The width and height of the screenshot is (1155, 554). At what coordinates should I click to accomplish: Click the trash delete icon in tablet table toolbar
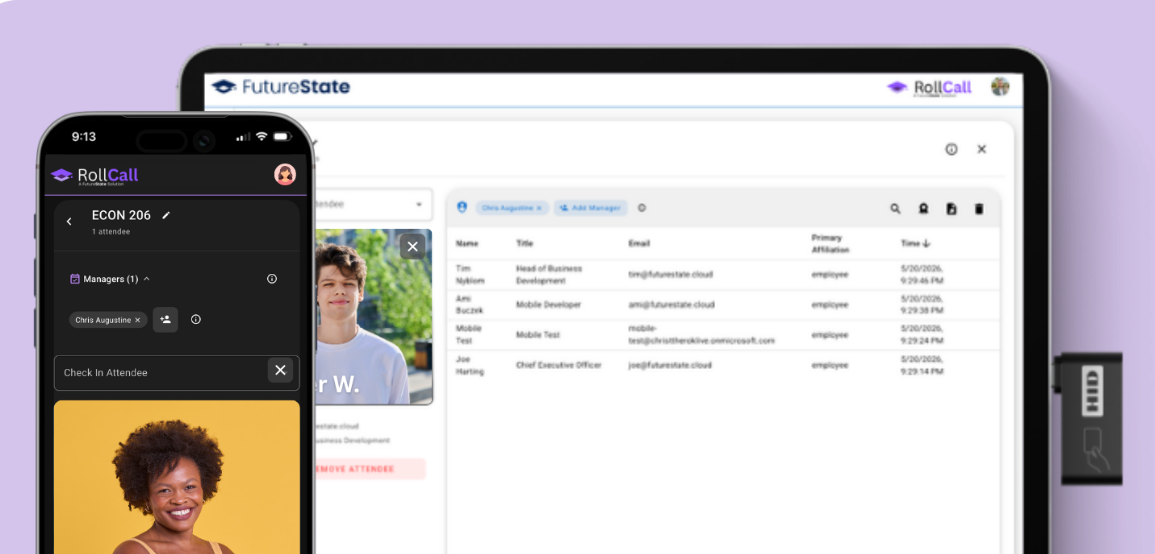click(979, 209)
